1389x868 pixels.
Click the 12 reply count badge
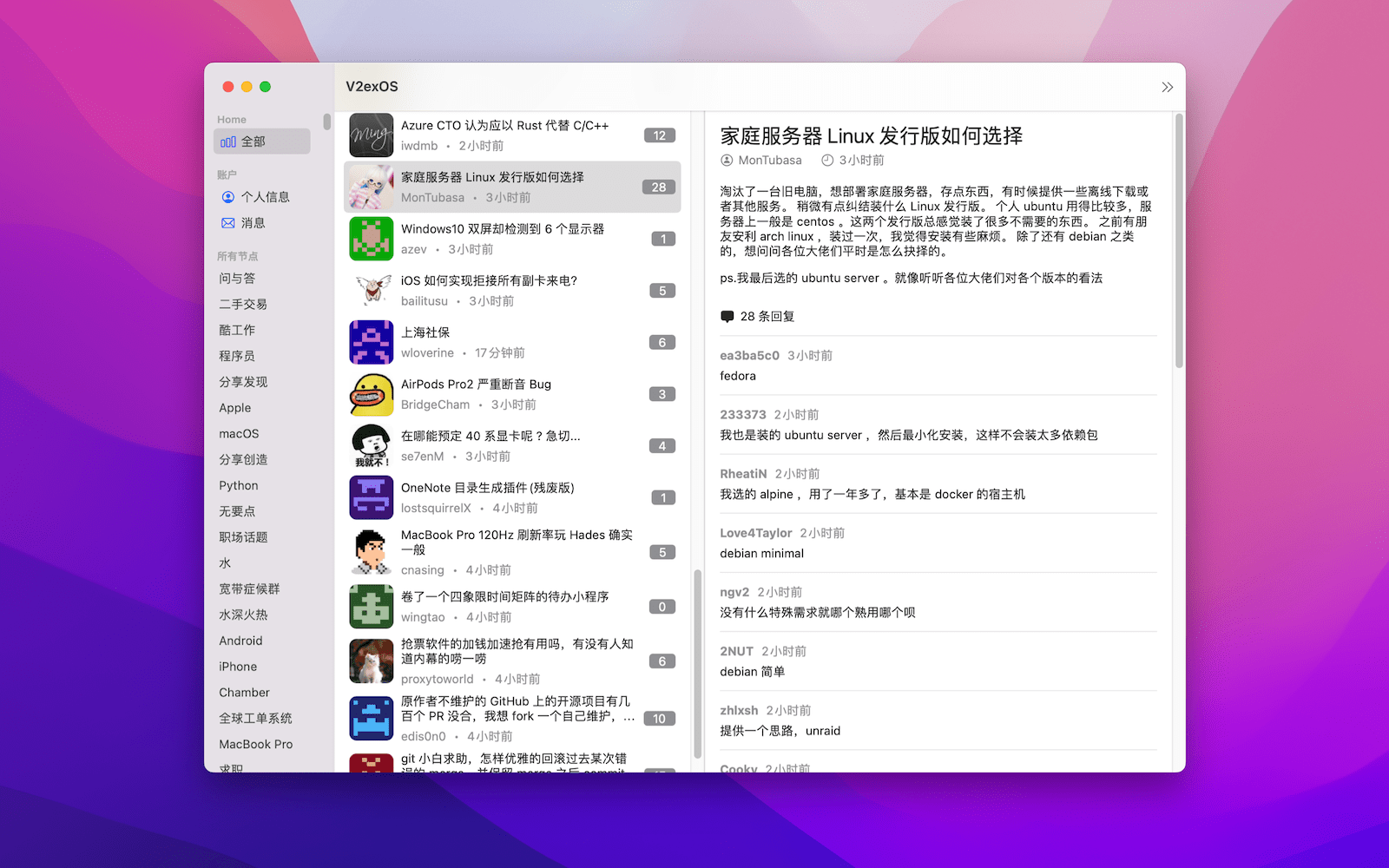(x=660, y=135)
